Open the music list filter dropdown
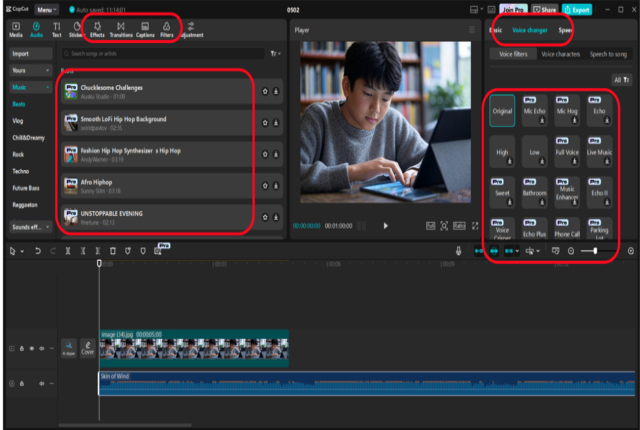Screen dimensions: 640x430 pos(276,53)
